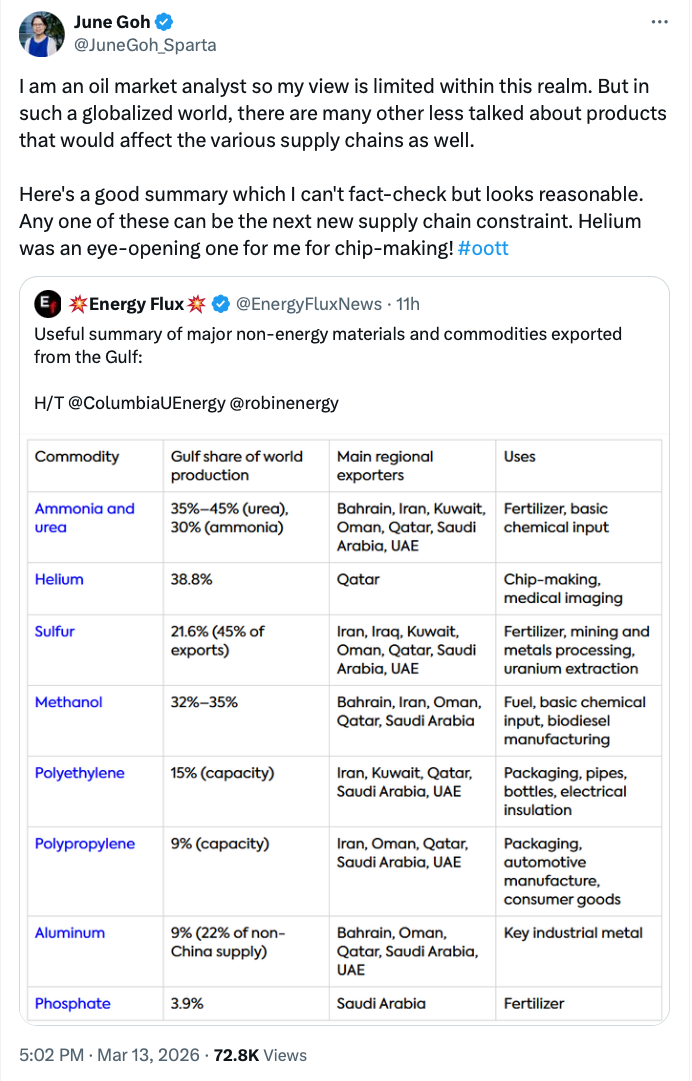Click the Energy Flux display name

(x=134, y=304)
